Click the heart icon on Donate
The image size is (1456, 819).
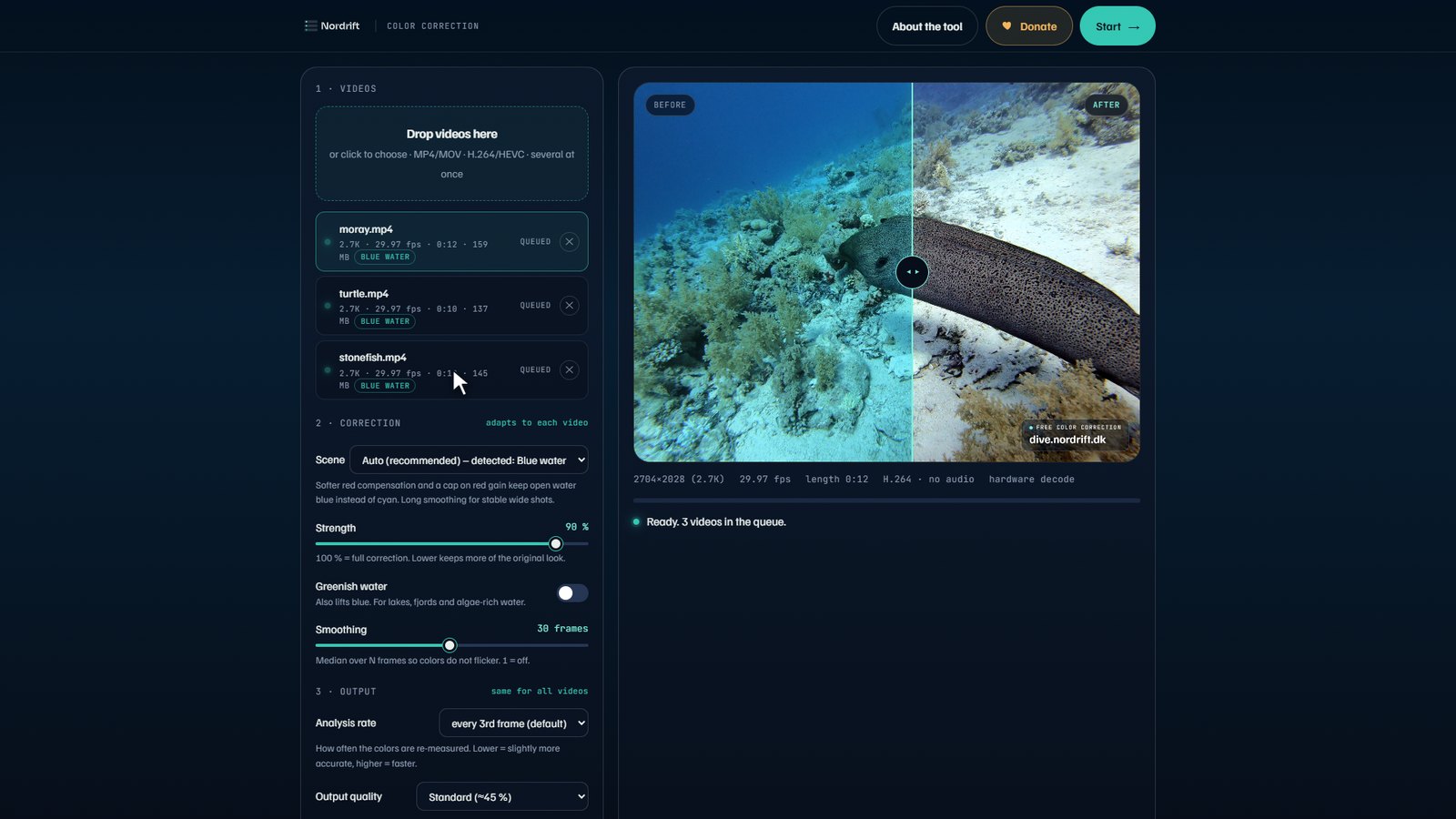point(1006,26)
